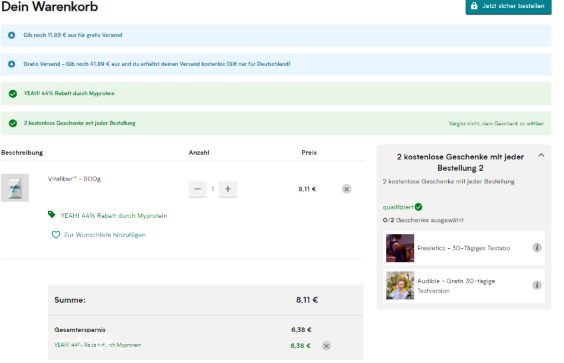564x363 pixels.
Task: Click the checkmark icon in 44% Rabatt banner
Action: pyautogui.click(x=13, y=94)
